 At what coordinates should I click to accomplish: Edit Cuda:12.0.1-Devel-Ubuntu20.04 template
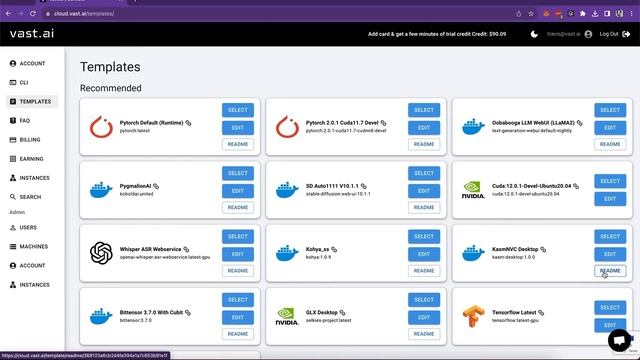click(x=610, y=199)
